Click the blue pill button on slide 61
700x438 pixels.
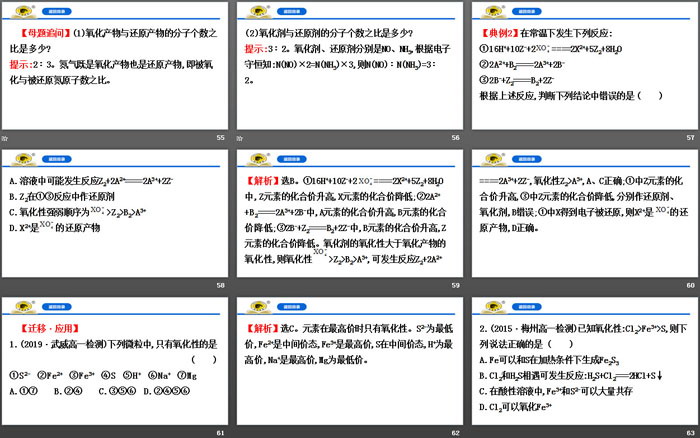point(57,307)
